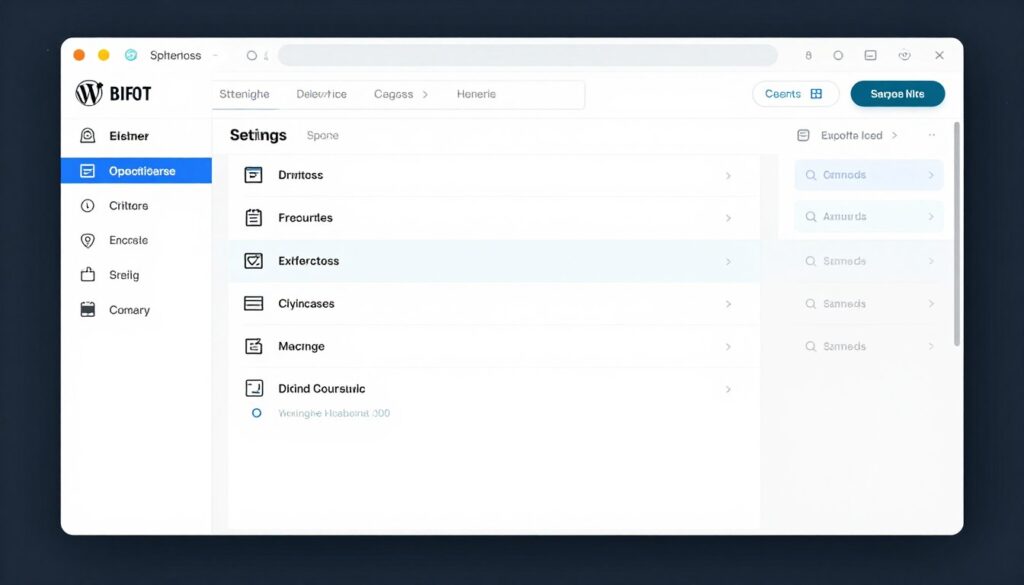Click the Expotte Iced link

click(852, 135)
